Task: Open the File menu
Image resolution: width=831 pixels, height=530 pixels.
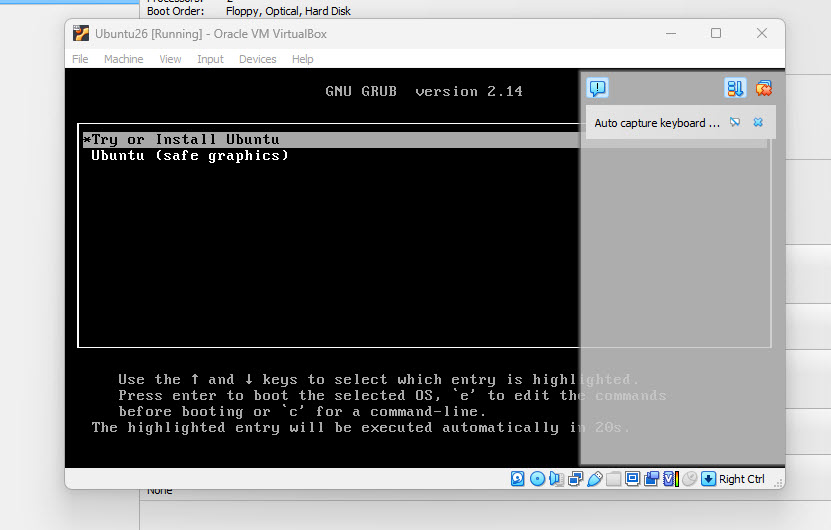Action: pyautogui.click(x=80, y=59)
